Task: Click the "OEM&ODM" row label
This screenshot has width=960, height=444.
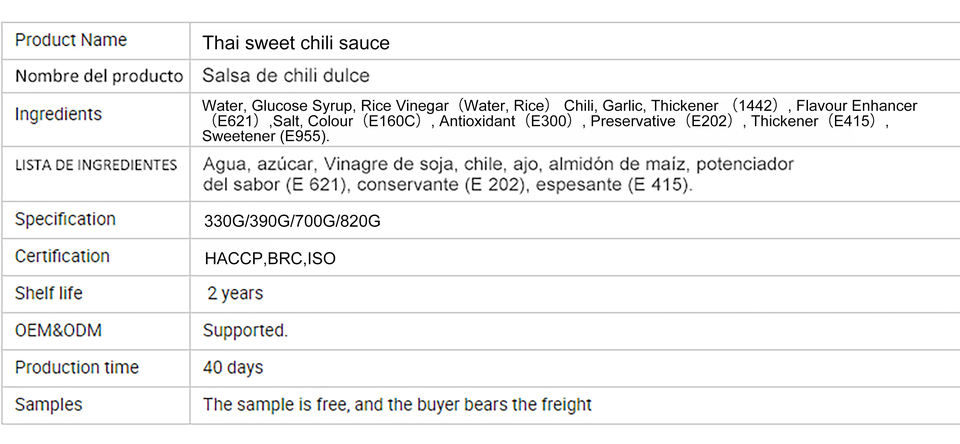Action: (58, 331)
